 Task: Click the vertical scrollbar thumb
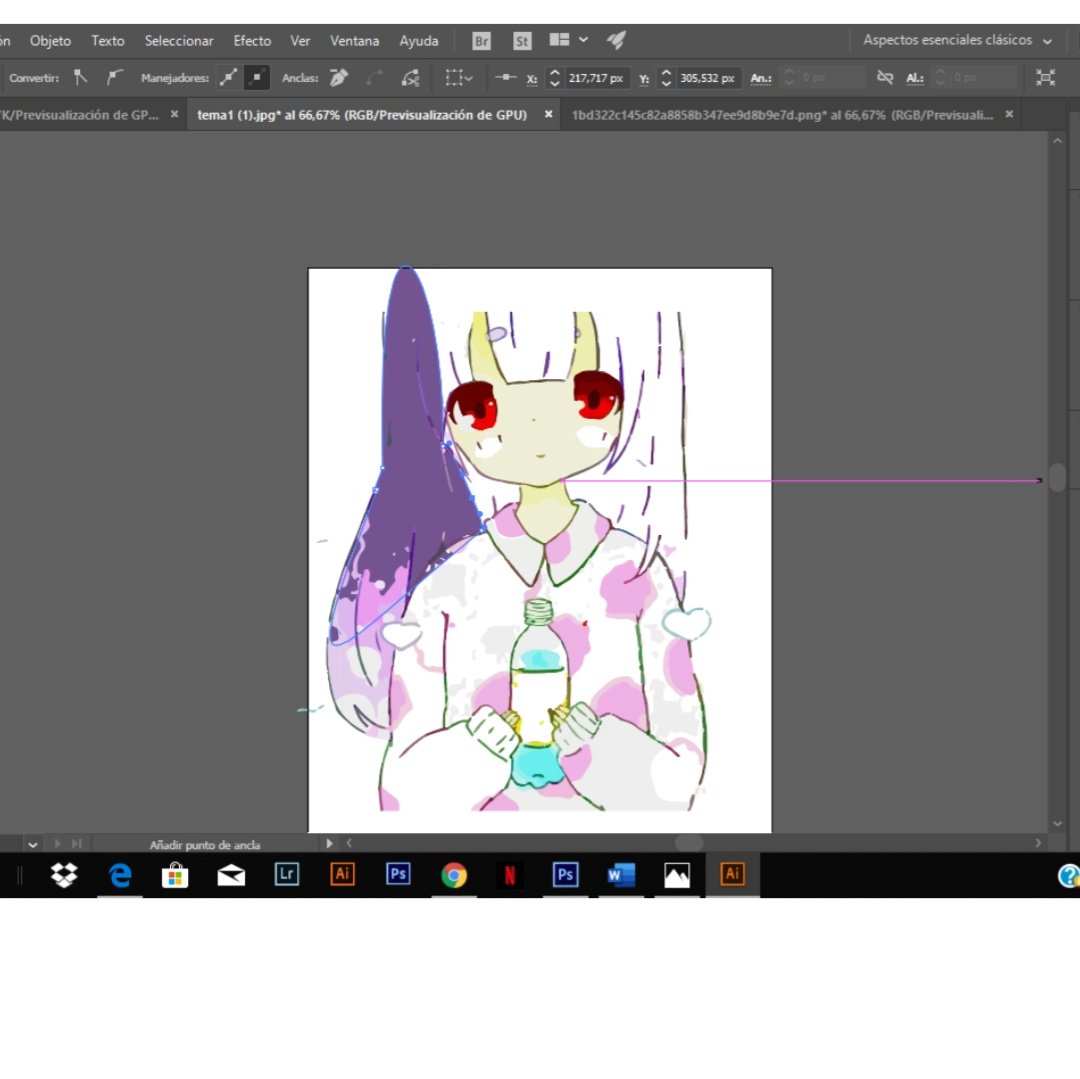point(1057,477)
